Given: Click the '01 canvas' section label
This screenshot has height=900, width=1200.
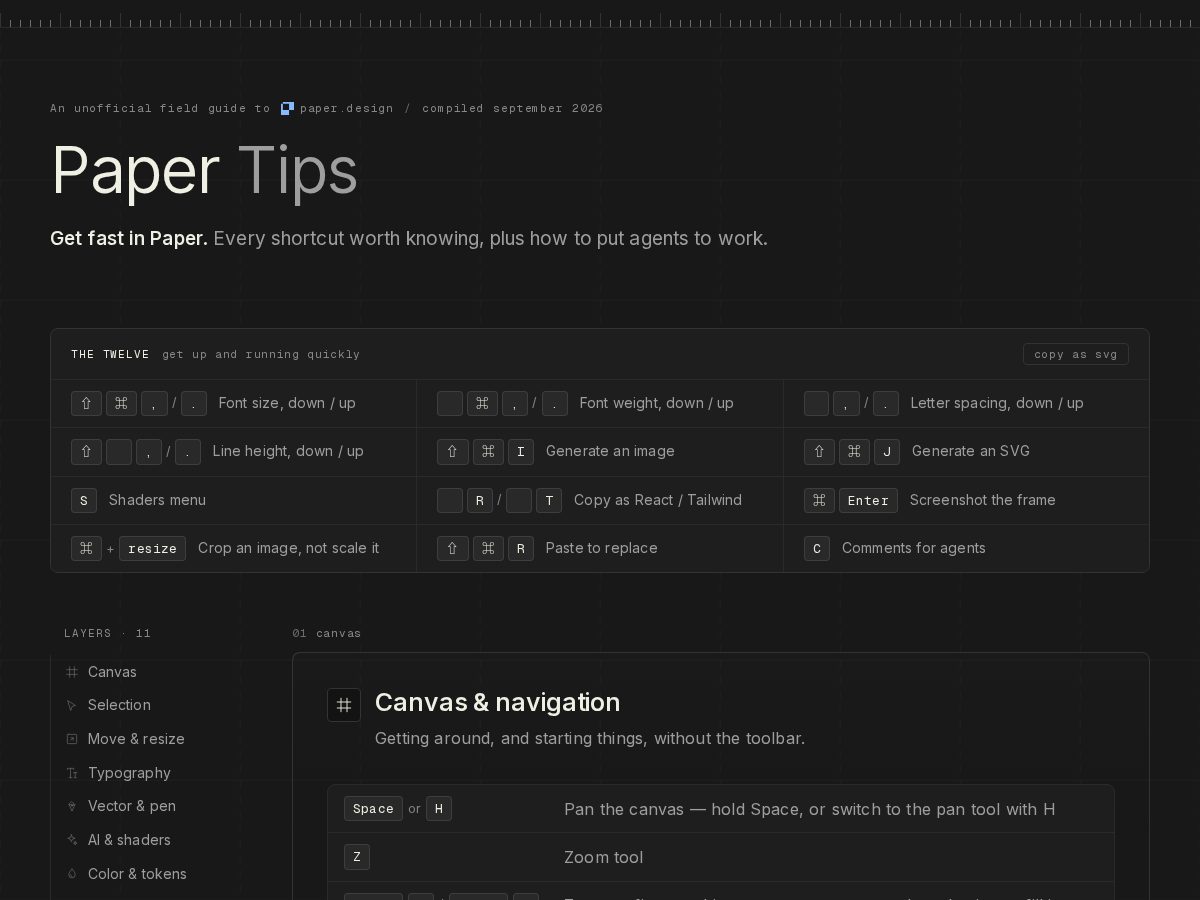Looking at the screenshot, I should [327, 633].
